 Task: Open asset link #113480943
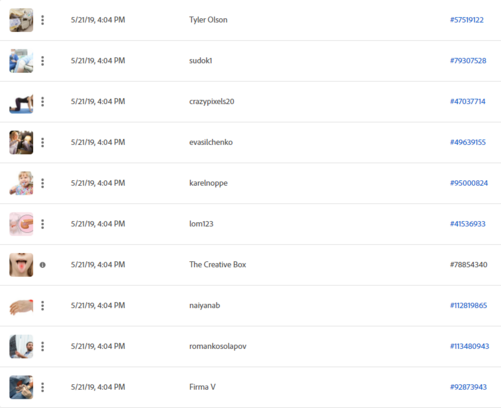click(469, 346)
